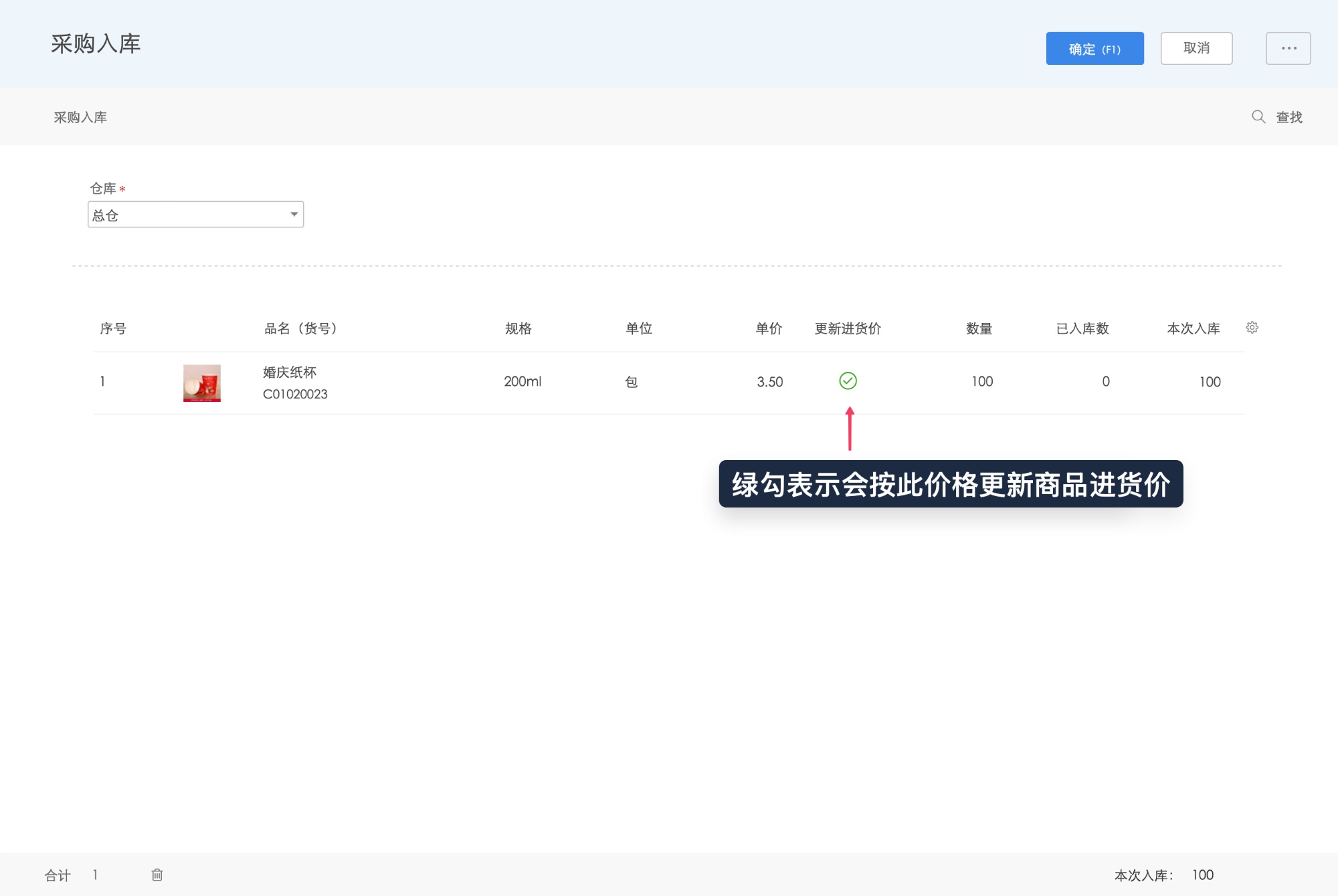Click the 数量 value 100 cell
Screen dimensions: 1338x896
click(x=982, y=382)
